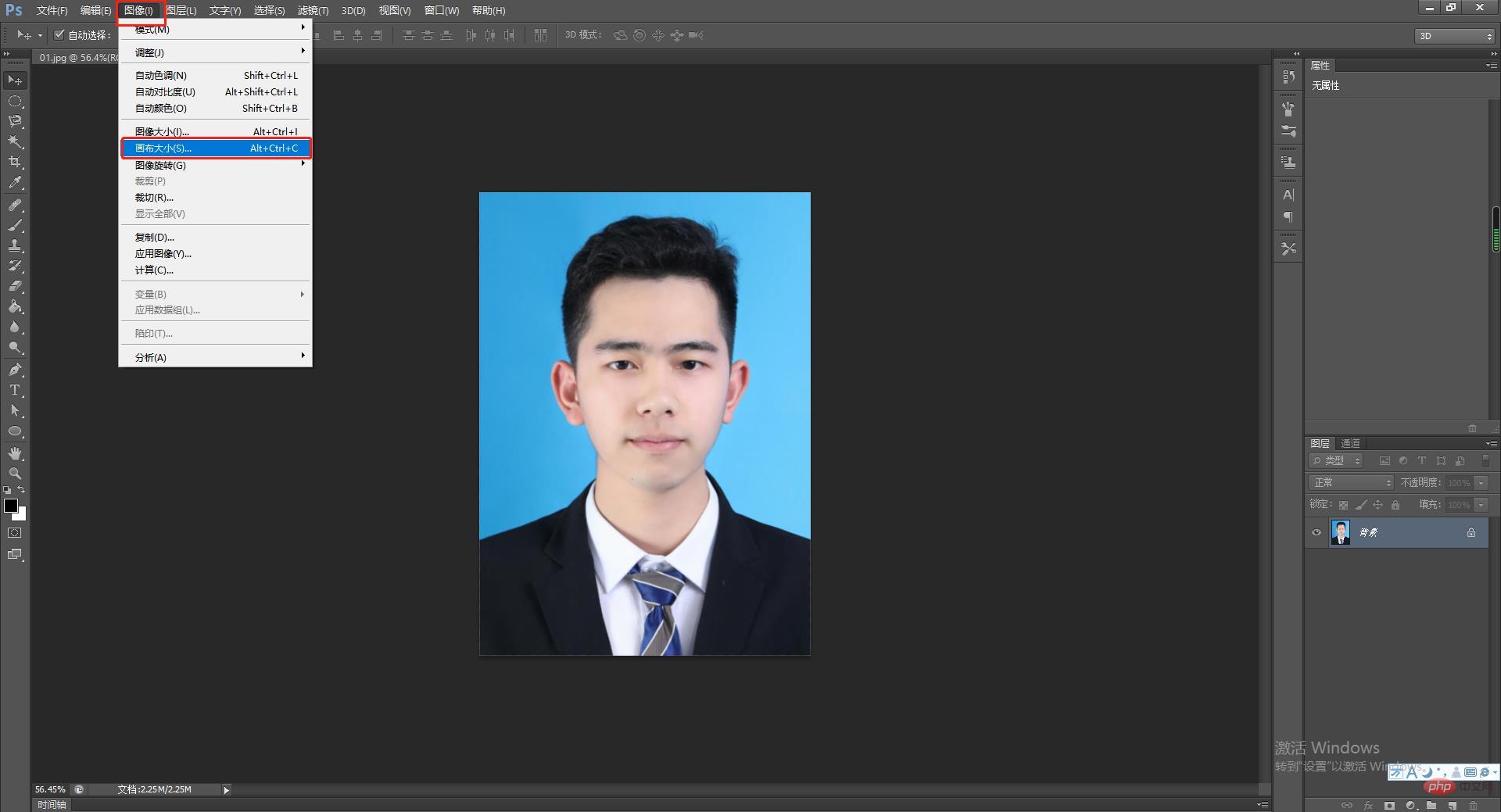Select the Healing Brush tool

click(15, 205)
